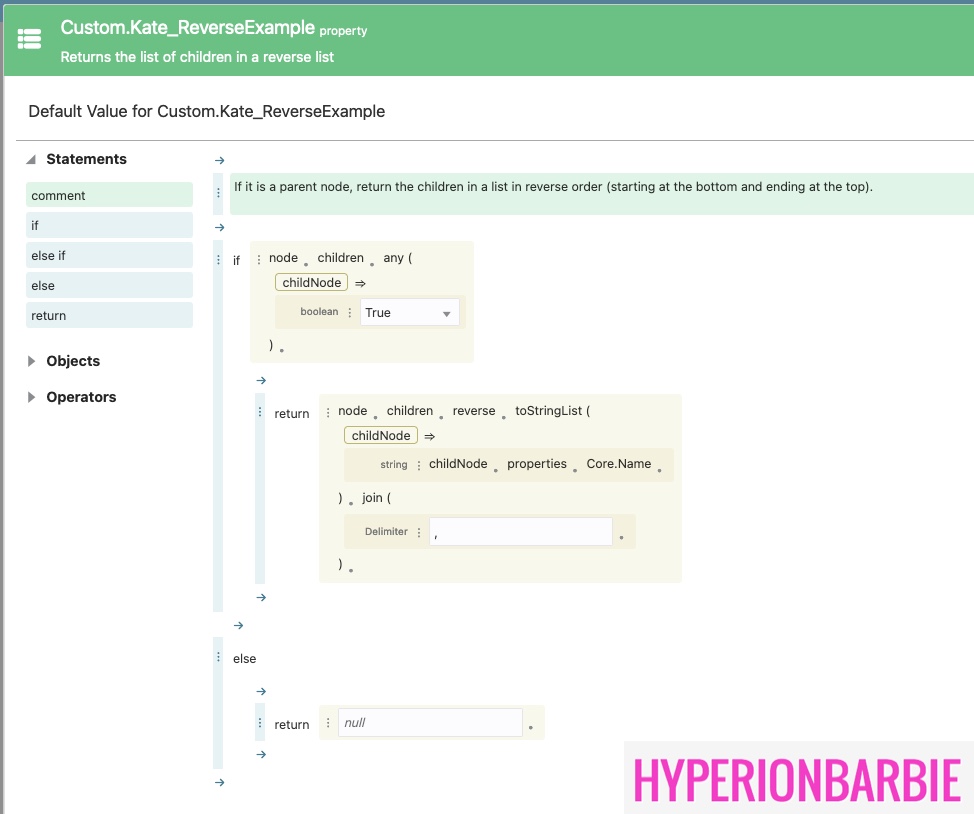Click the drag handle beside the comment block
Image resolution: width=974 pixels, height=814 pixels.
(x=219, y=194)
